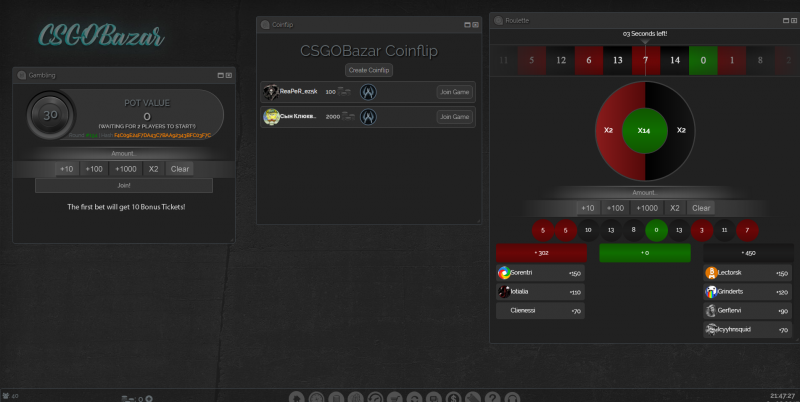Click Gerflervi's avatar in black bets list

[711, 311]
